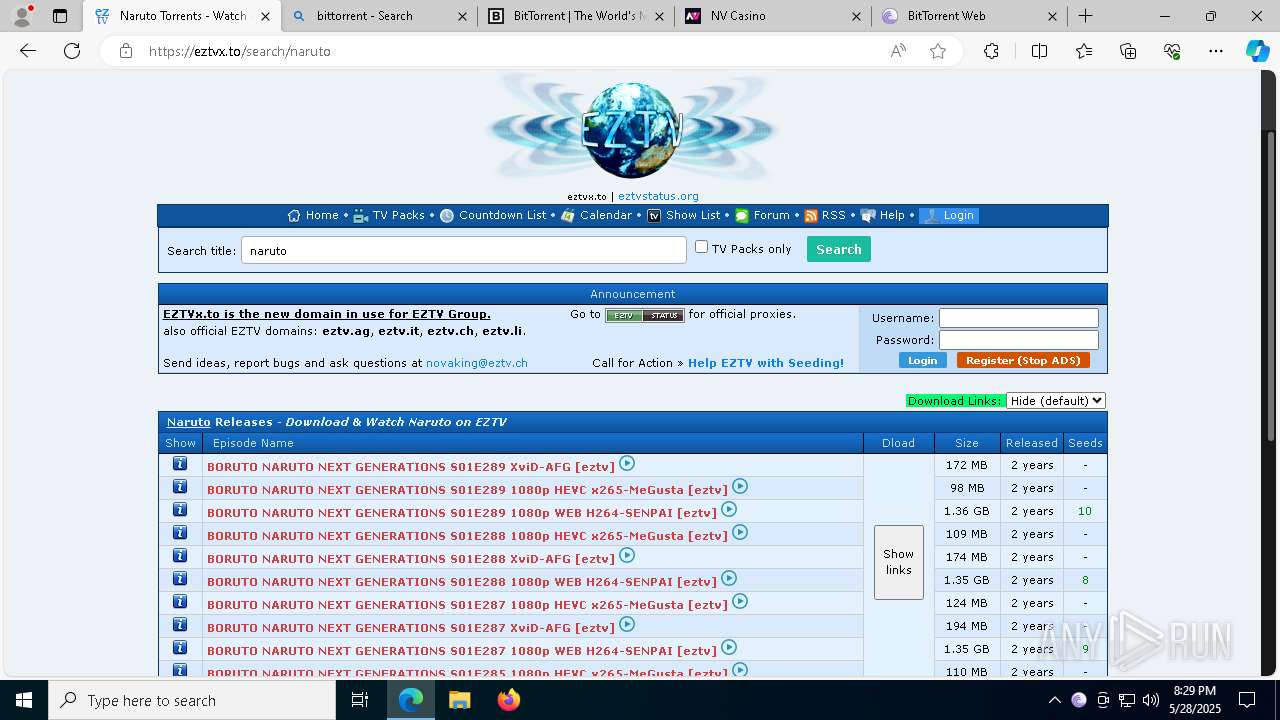Open Download Links dropdown
1280x720 pixels.
pyautogui.click(x=1055, y=400)
